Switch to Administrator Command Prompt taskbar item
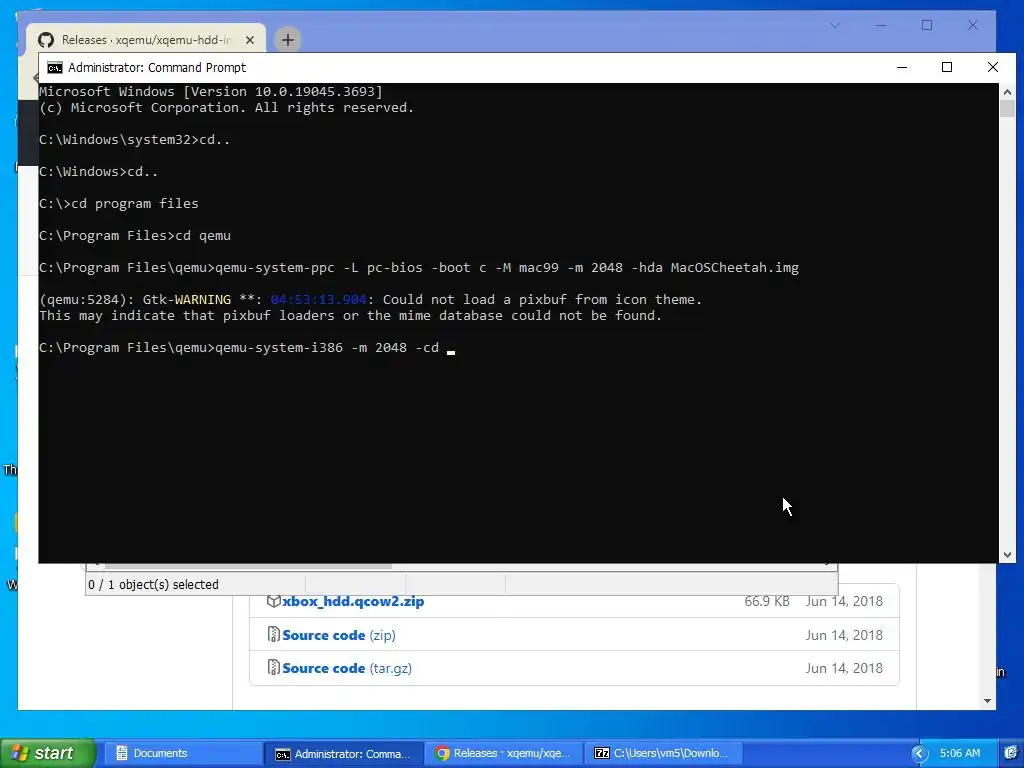 click(344, 753)
